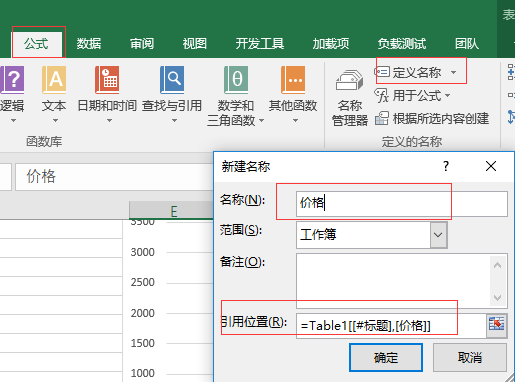
Task: Switch to the 加载项 ribbon tab
Action: click(x=331, y=44)
